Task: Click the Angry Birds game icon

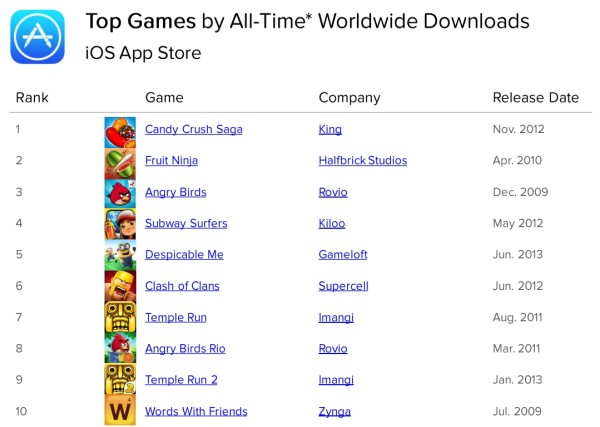Action: tap(120, 192)
